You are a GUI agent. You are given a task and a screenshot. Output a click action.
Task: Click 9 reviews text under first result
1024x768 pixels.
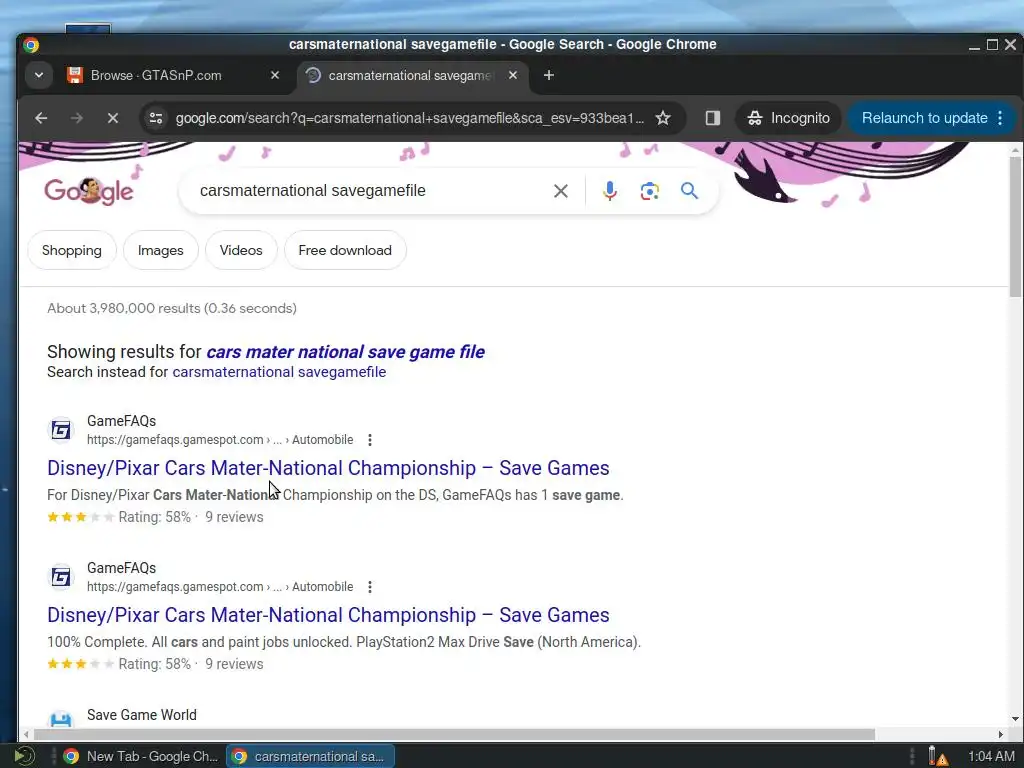234,517
